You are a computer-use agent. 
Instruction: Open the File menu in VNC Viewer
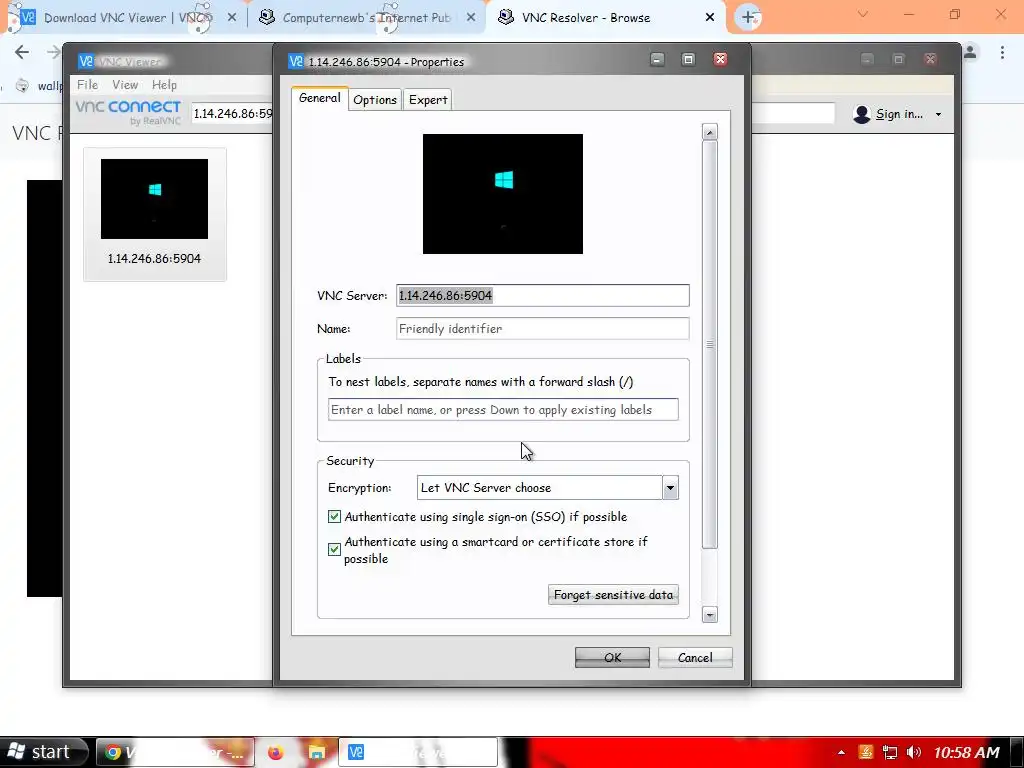pyautogui.click(x=87, y=85)
